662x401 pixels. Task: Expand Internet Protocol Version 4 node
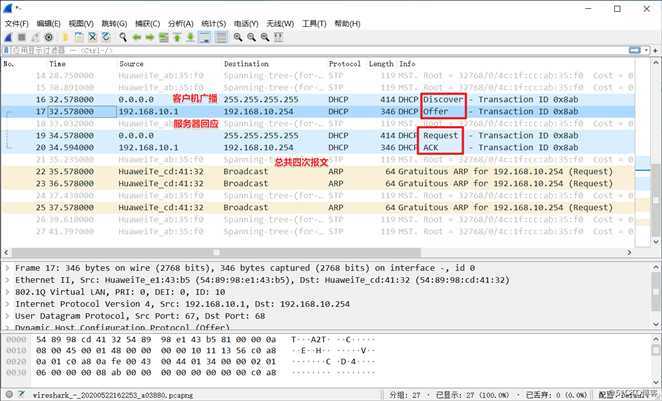[x=7, y=304]
